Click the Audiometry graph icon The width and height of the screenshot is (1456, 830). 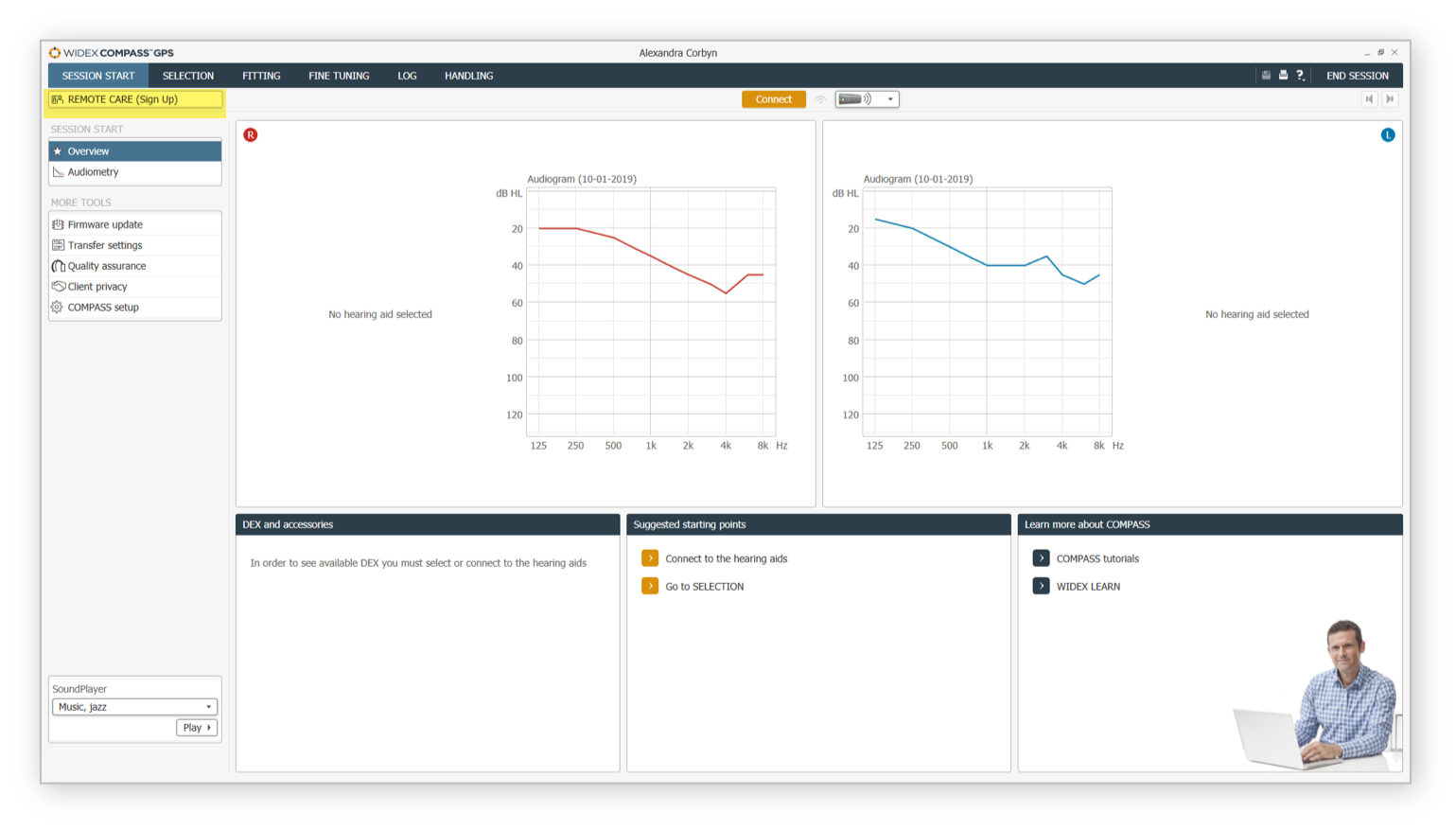pyautogui.click(x=59, y=172)
